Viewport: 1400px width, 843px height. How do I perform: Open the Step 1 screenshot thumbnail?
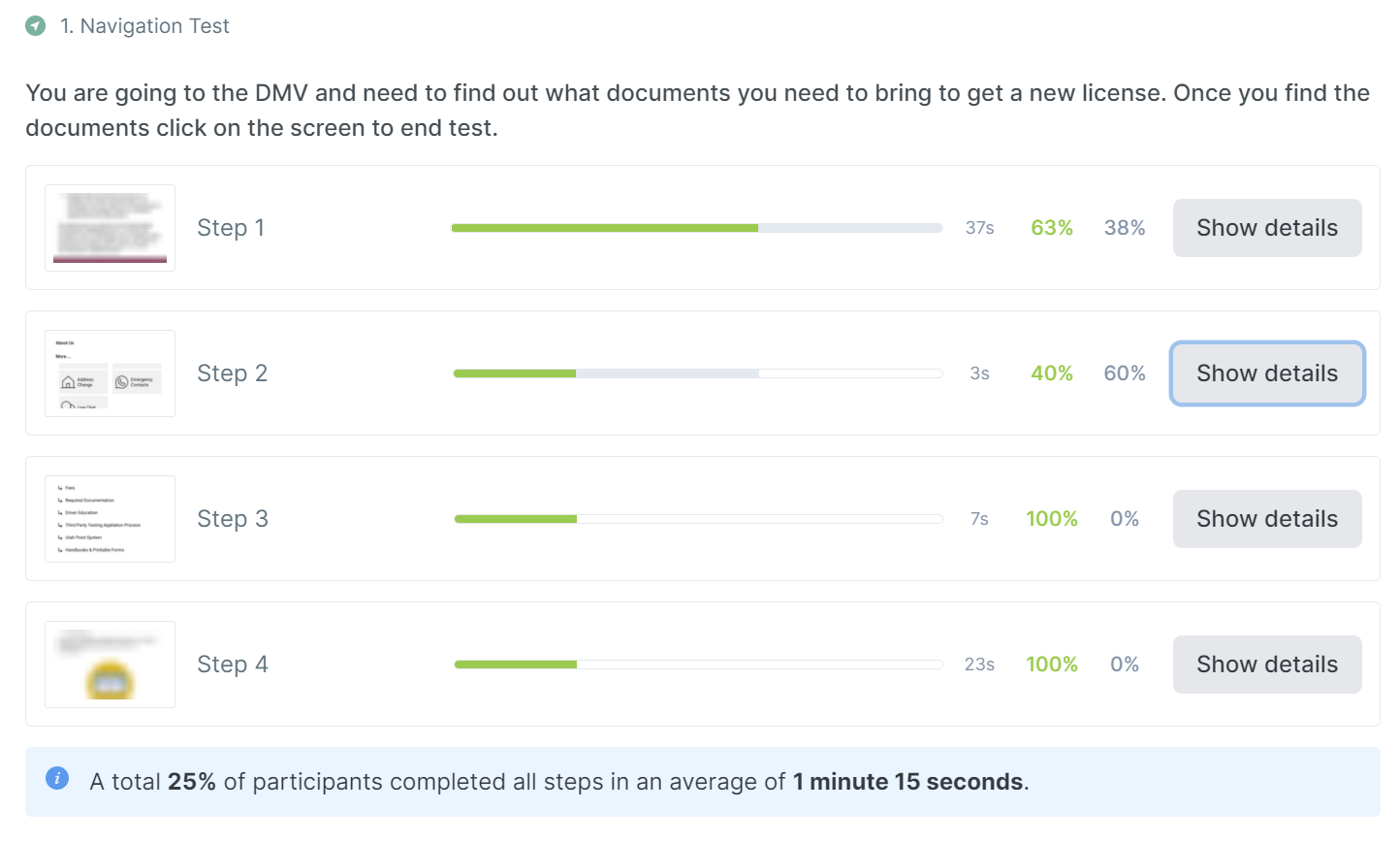(x=110, y=228)
